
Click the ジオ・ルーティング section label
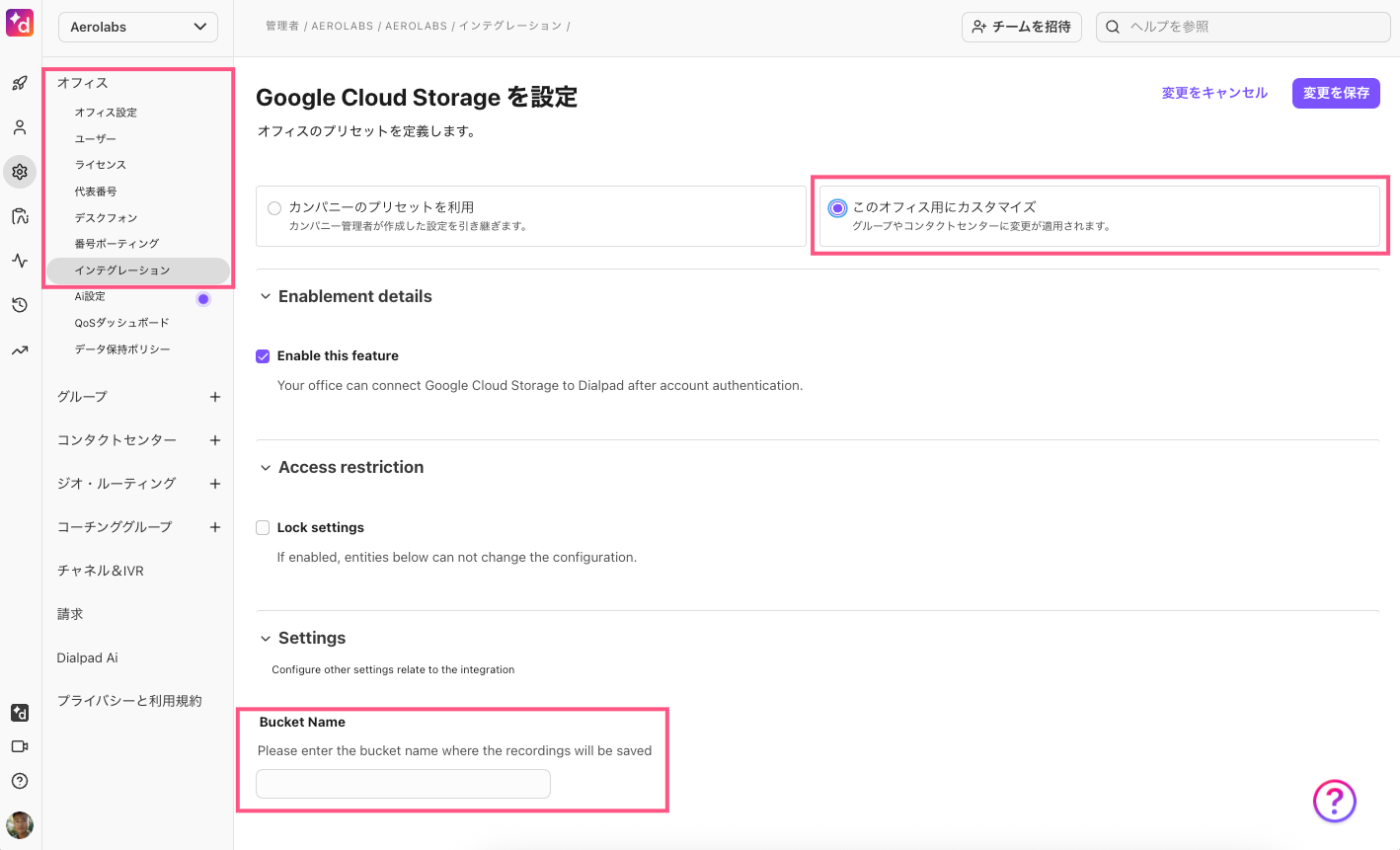[117, 484]
